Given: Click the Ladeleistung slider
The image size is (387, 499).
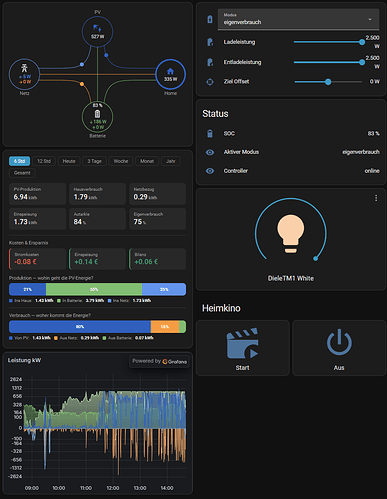Looking at the screenshot, I should 328,42.
